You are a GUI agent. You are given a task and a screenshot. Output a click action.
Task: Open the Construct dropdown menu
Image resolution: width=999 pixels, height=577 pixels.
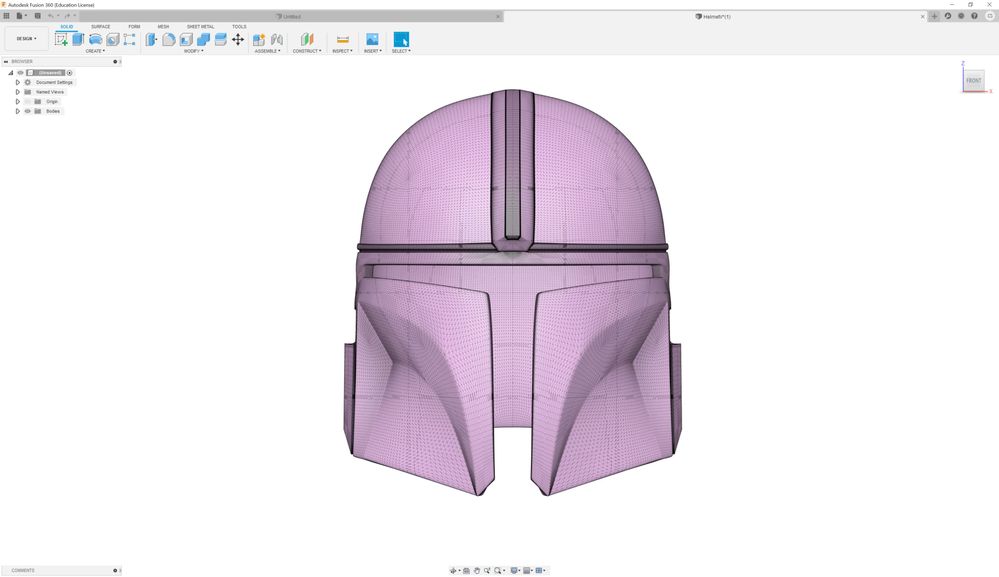click(307, 51)
